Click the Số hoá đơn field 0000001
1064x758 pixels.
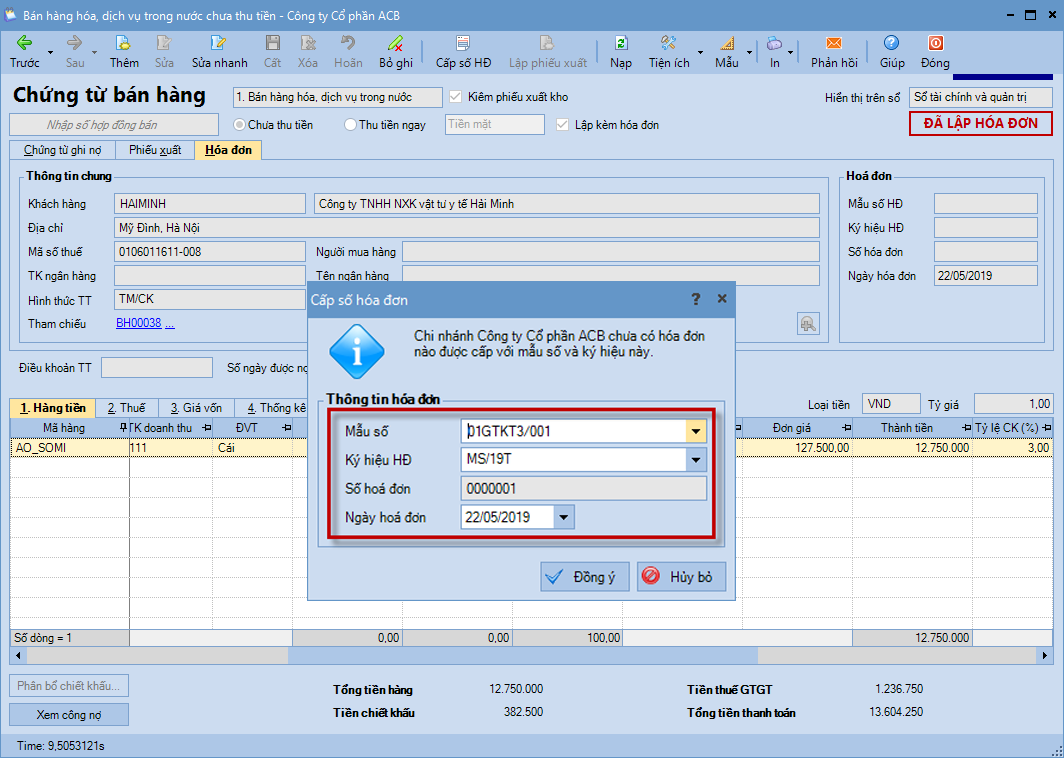(x=584, y=489)
